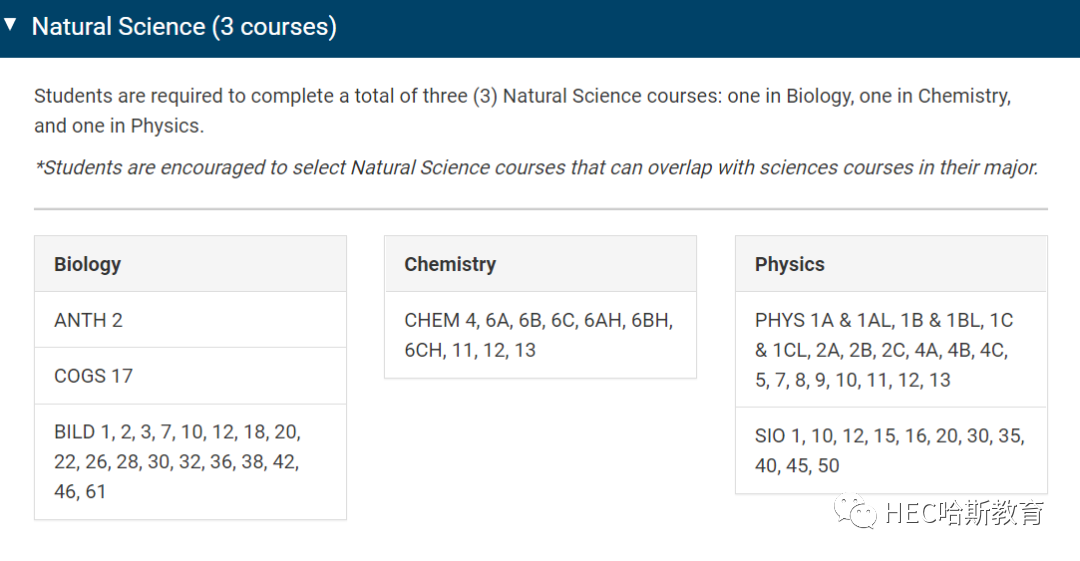
Task: Select the Biology column header
Action: 190,264
